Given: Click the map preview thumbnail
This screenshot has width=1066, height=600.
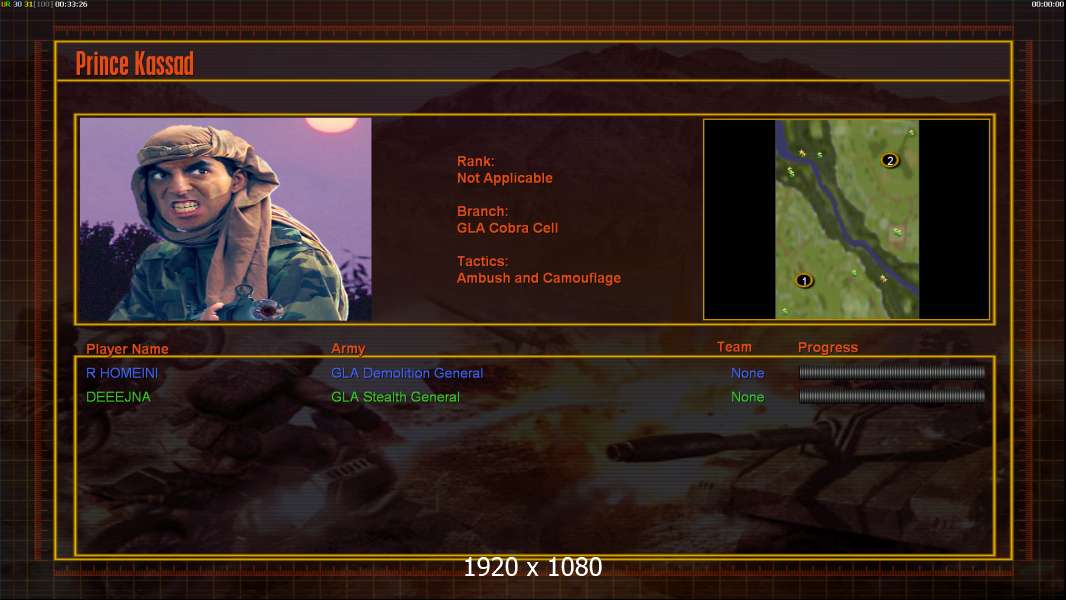Looking at the screenshot, I should click(847, 219).
